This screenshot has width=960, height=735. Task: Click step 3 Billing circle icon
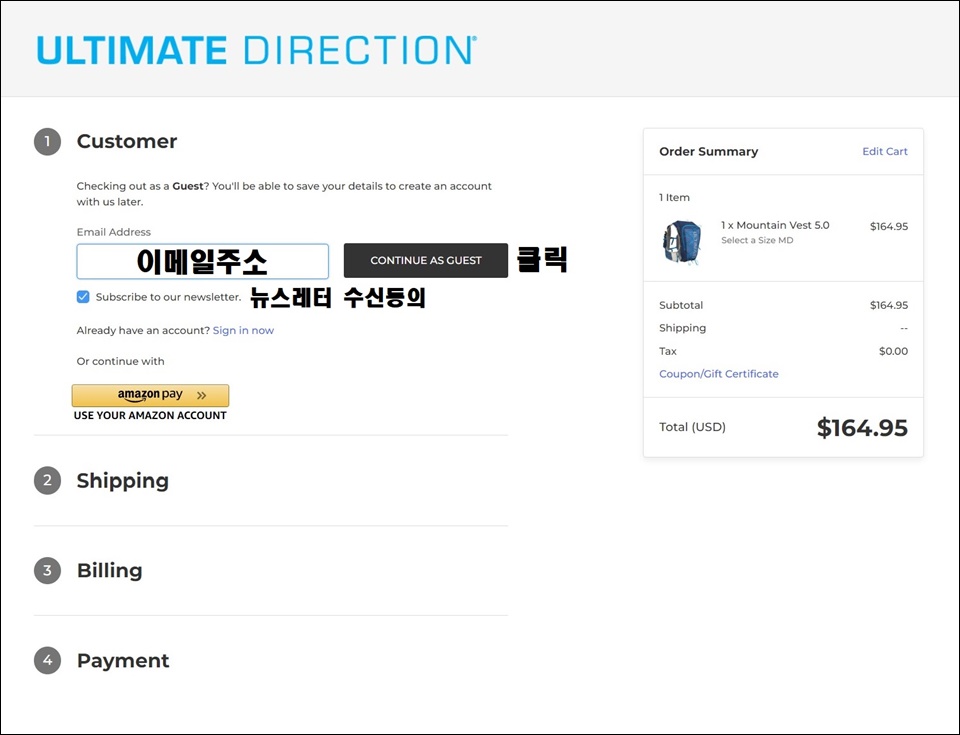click(x=47, y=571)
